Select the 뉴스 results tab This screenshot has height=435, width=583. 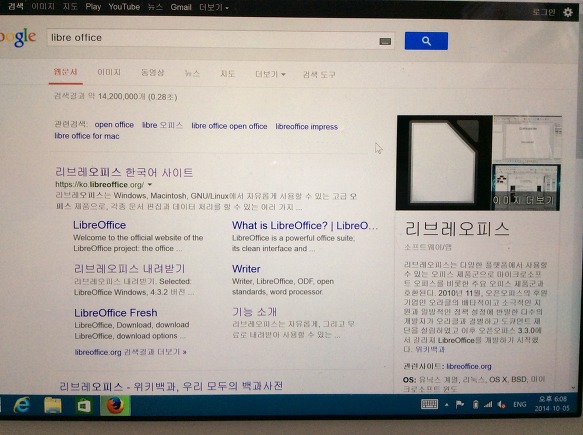click(192, 73)
